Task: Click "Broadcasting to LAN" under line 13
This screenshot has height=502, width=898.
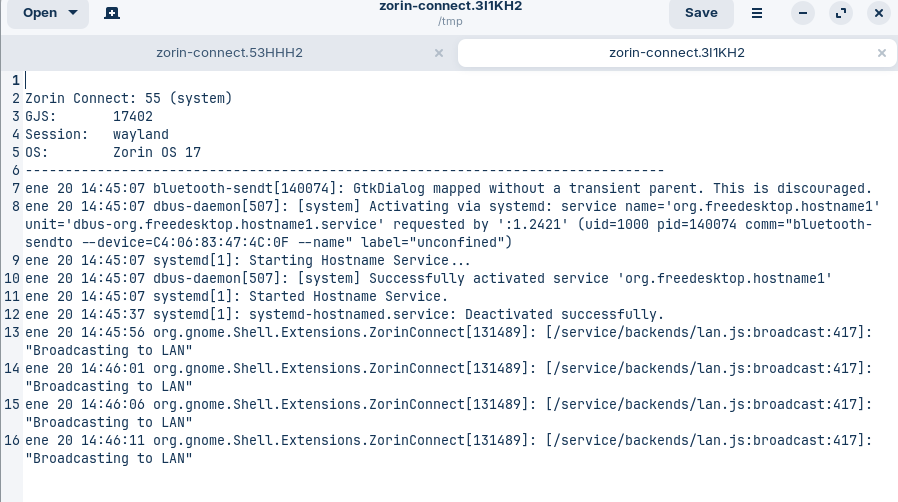Action: click(x=109, y=350)
